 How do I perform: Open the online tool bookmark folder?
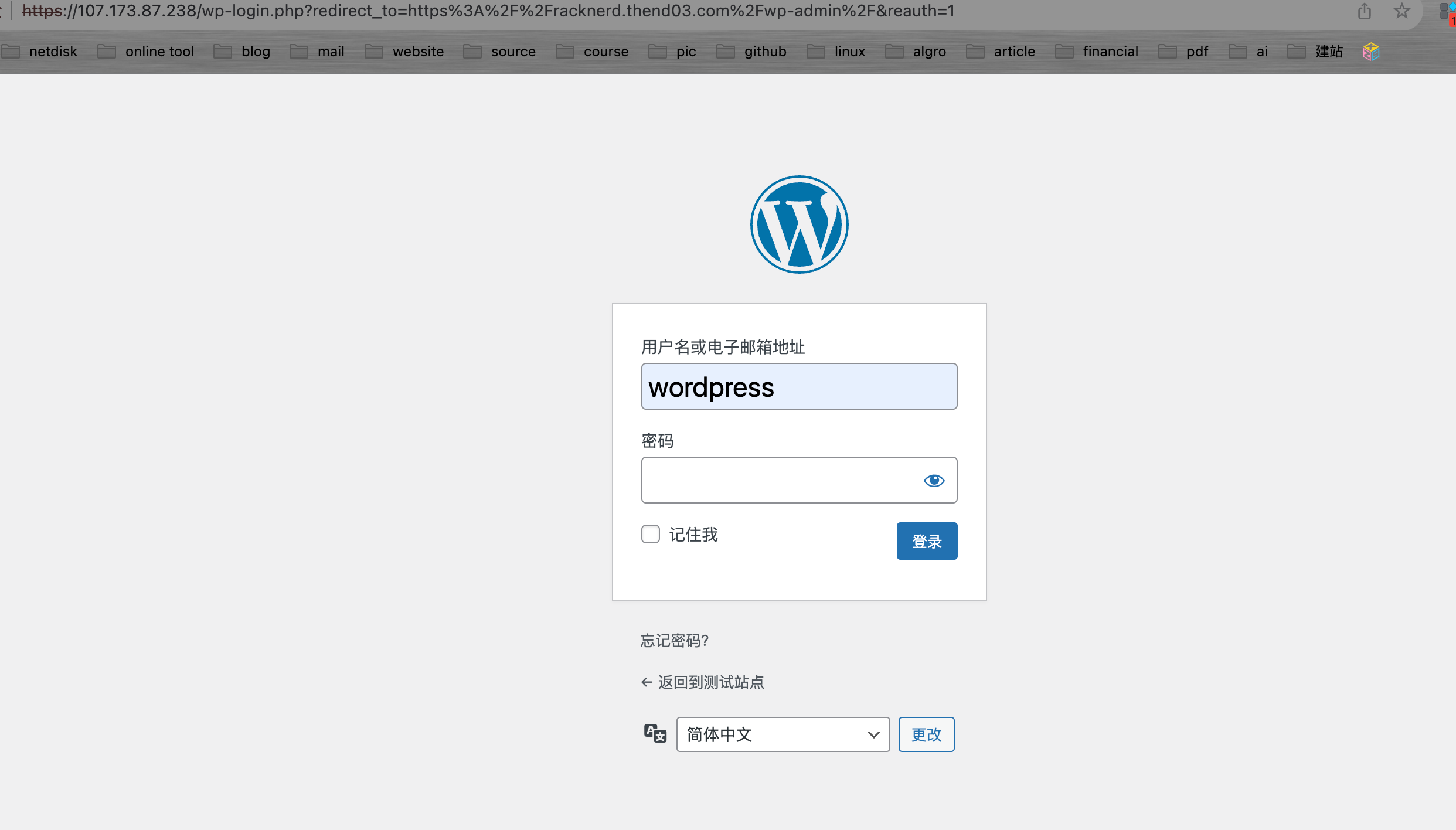click(145, 52)
